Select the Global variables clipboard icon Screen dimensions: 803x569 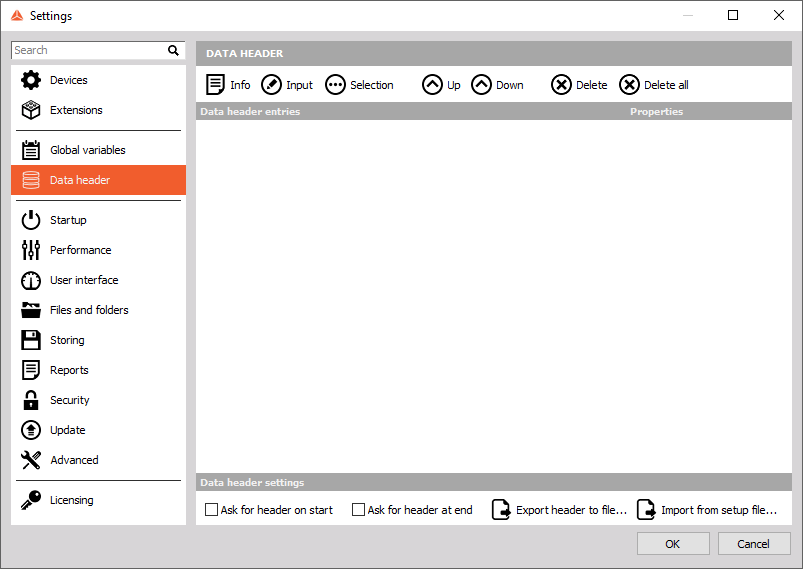coord(31,150)
